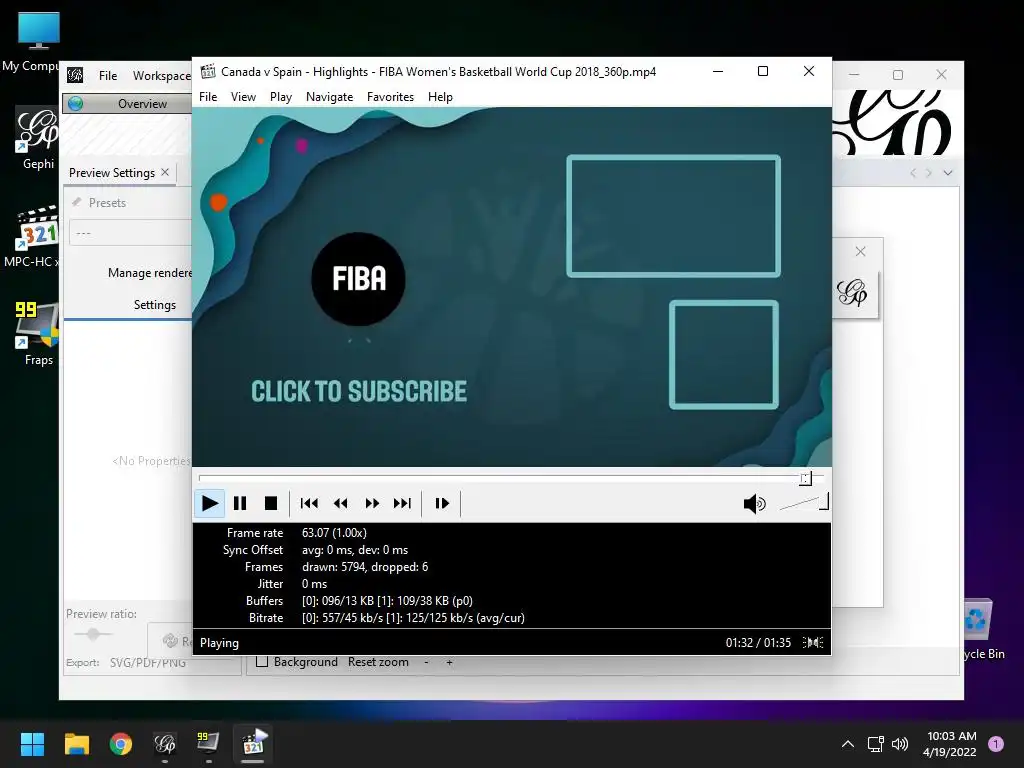Open the Fraps desktop shortcut
This screenshot has width=1024, height=768.
(x=37, y=334)
